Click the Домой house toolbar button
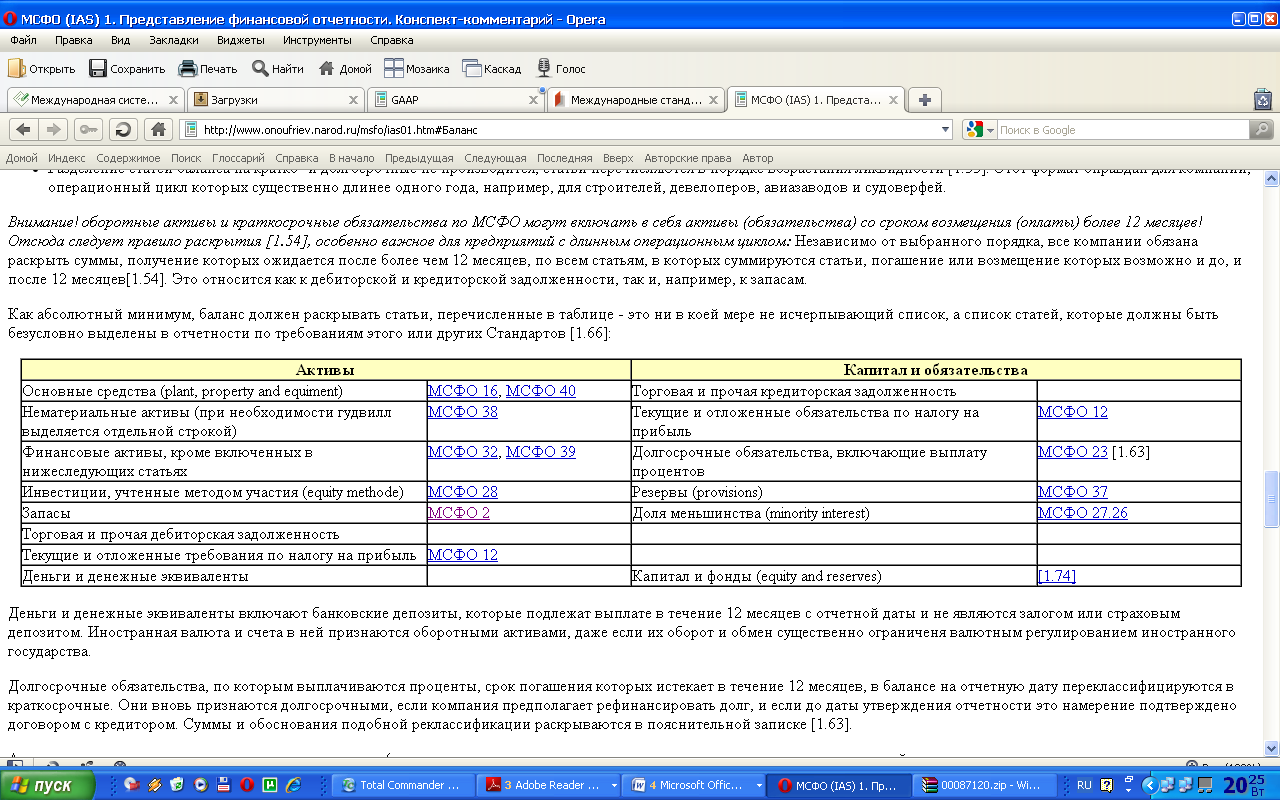The width and height of the screenshot is (1280, 800). click(x=345, y=69)
